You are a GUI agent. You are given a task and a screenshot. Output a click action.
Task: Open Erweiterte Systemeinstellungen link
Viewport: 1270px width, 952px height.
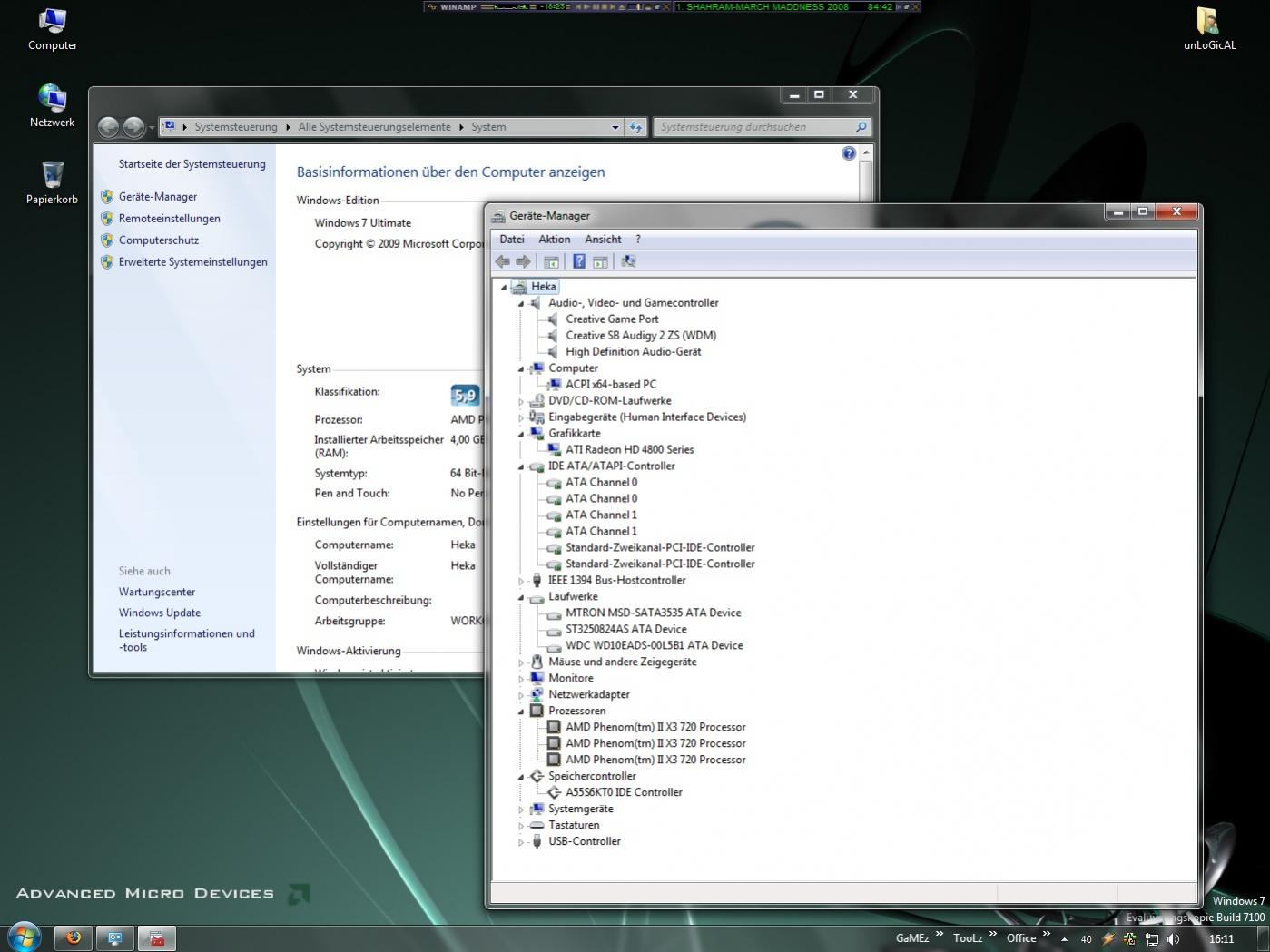[x=192, y=261]
